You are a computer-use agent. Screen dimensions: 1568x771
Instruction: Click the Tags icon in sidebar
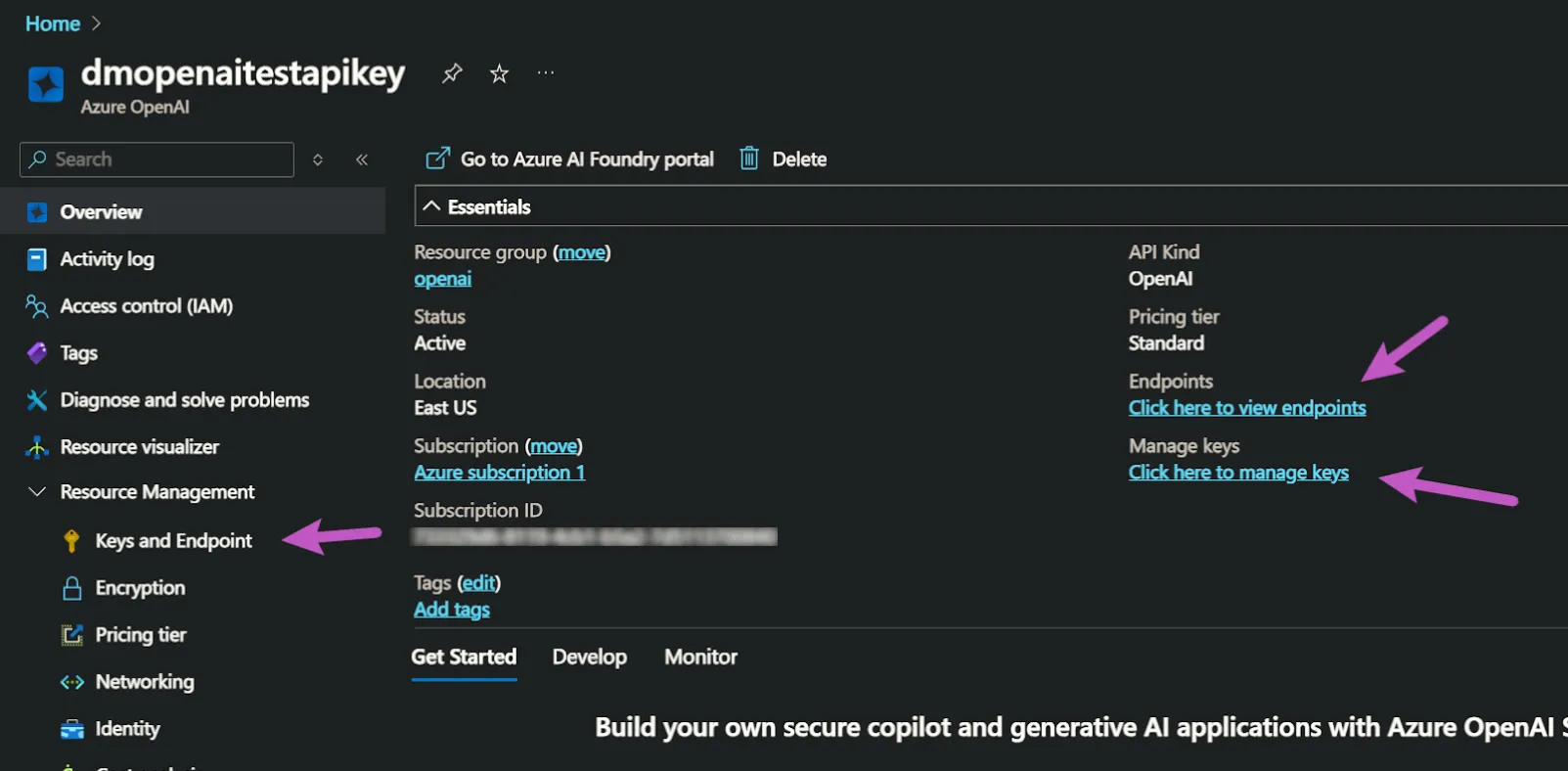tap(37, 353)
